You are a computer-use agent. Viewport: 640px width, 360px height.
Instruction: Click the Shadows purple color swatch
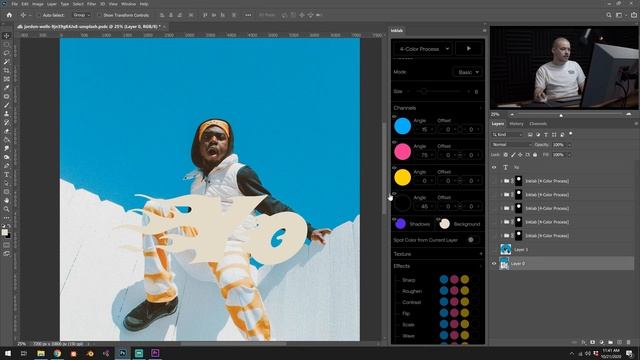(x=400, y=224)
